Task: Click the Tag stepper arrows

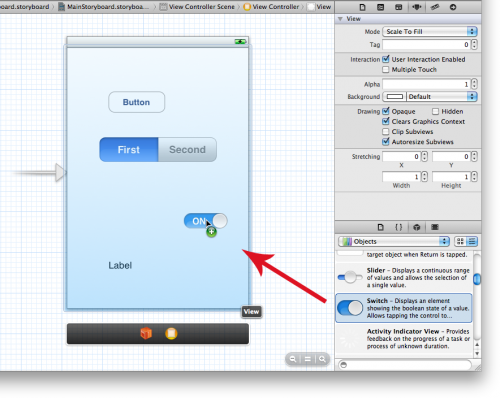Action: click(x=474, y=44)
